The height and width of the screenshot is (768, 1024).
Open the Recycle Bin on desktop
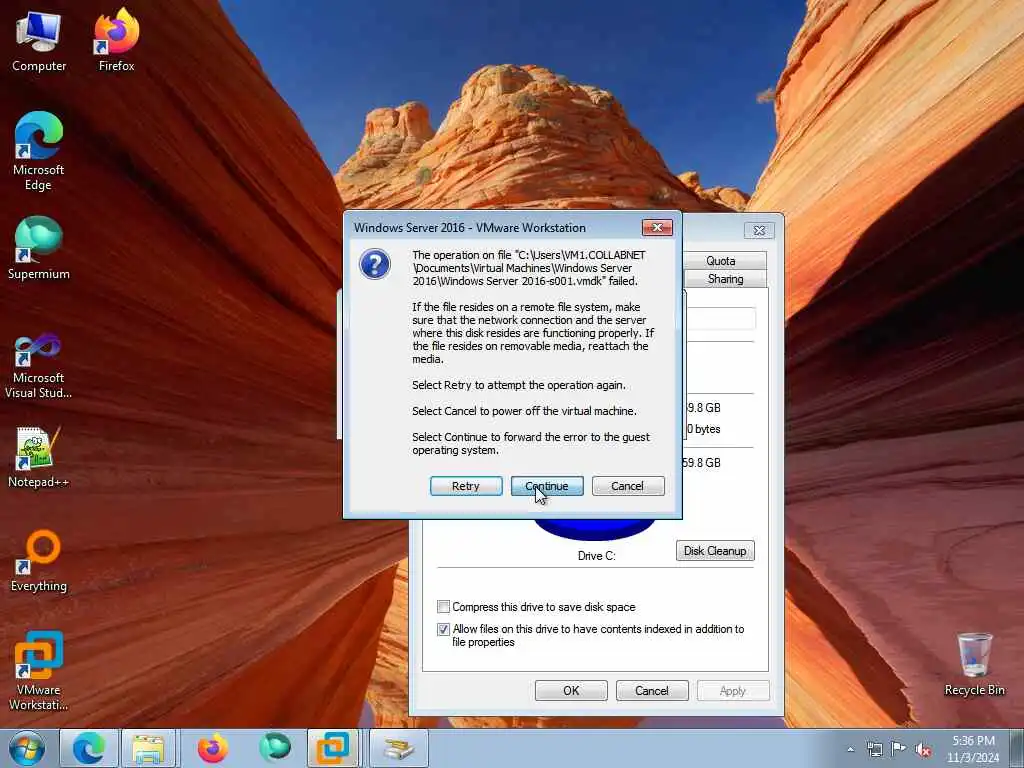pyautogui.click(x=974, y=664)
